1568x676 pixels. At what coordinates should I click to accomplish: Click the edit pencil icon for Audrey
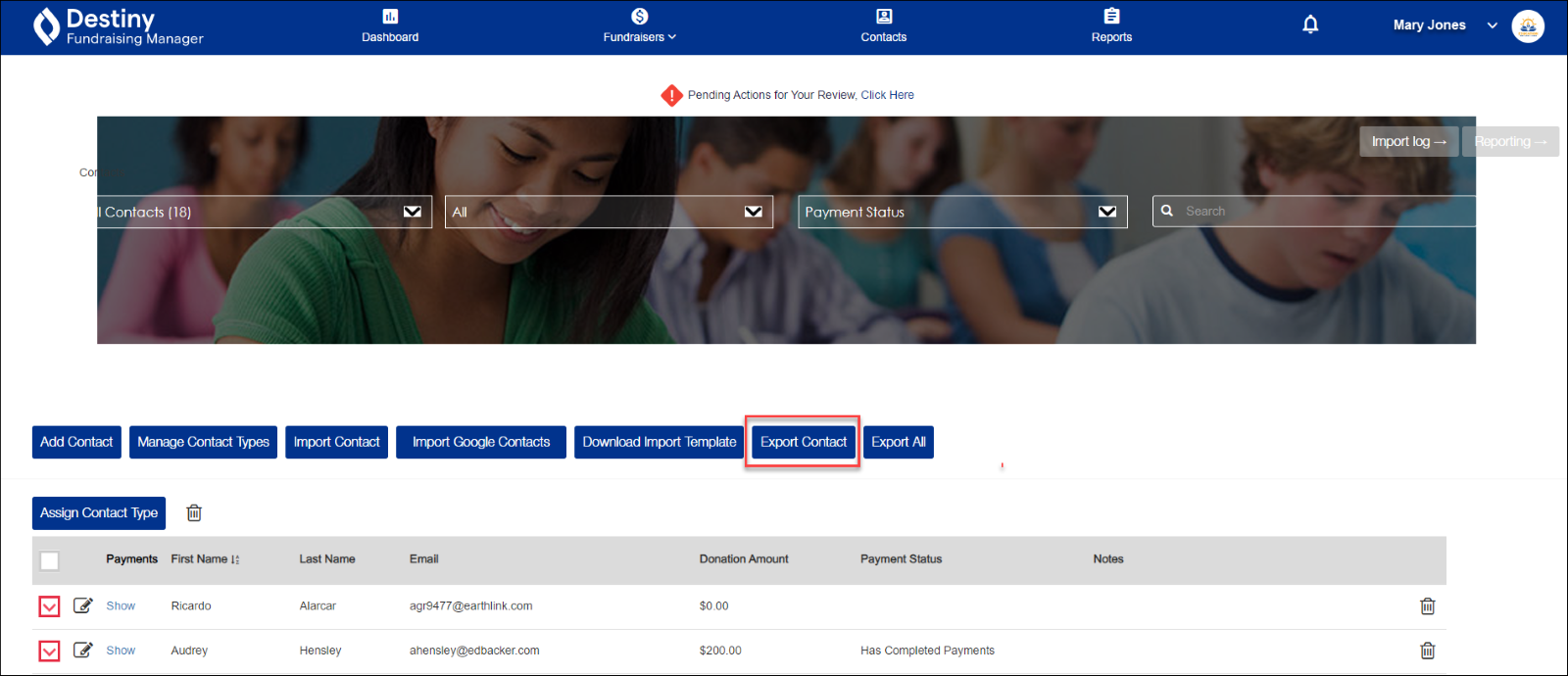pos(83,650)
